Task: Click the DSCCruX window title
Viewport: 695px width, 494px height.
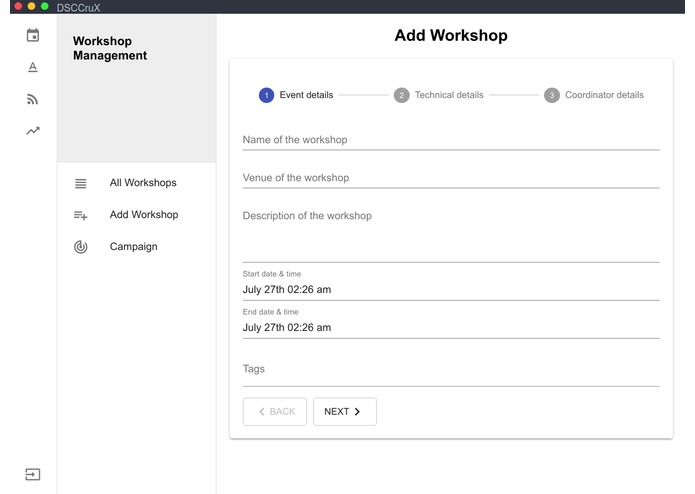Action: [78, 8]
